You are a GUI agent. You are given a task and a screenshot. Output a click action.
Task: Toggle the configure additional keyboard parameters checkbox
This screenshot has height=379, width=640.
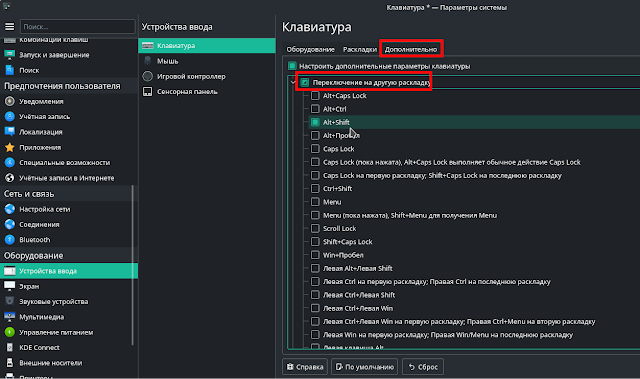292,66
